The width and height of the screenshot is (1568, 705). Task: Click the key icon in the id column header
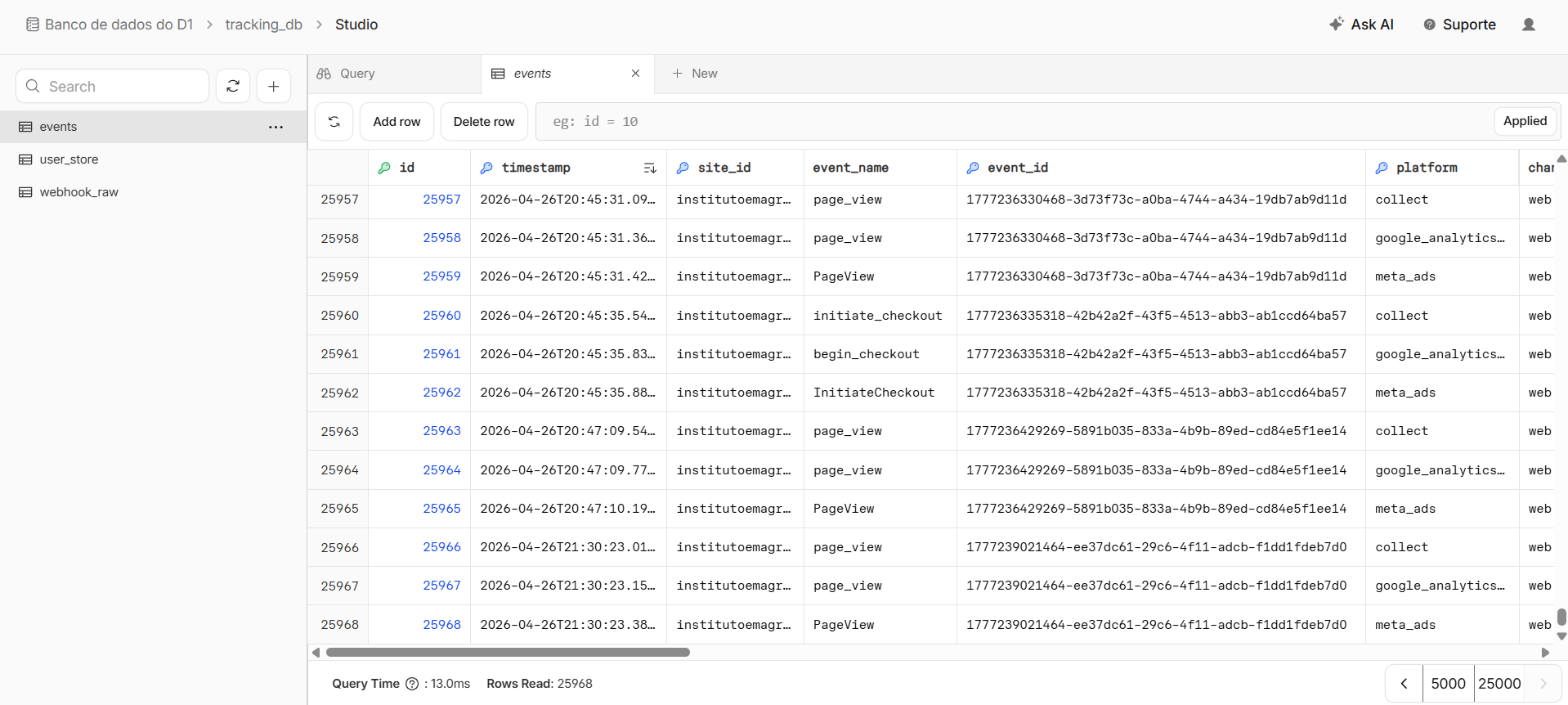(x=384, y=168)
